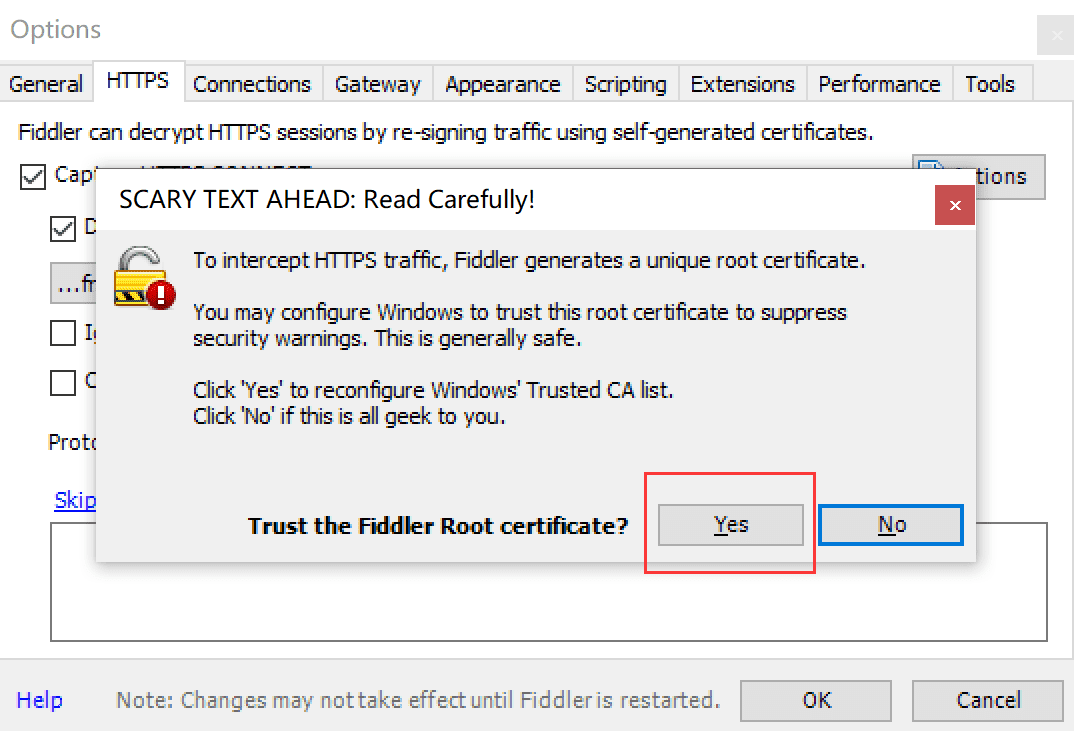Open the Help link
Image resolution: width=1074 pixels, height=731 pixels.
(39, 700)
